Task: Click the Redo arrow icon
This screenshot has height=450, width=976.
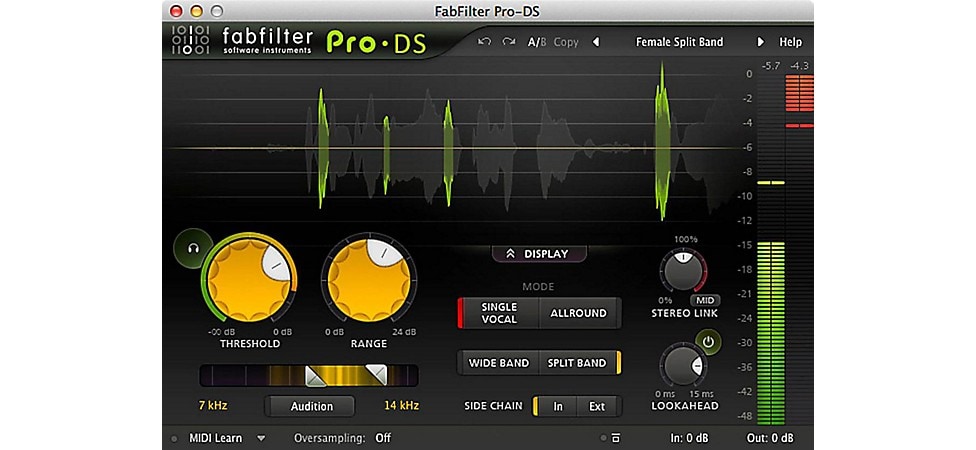Action: tap(509, 42)
